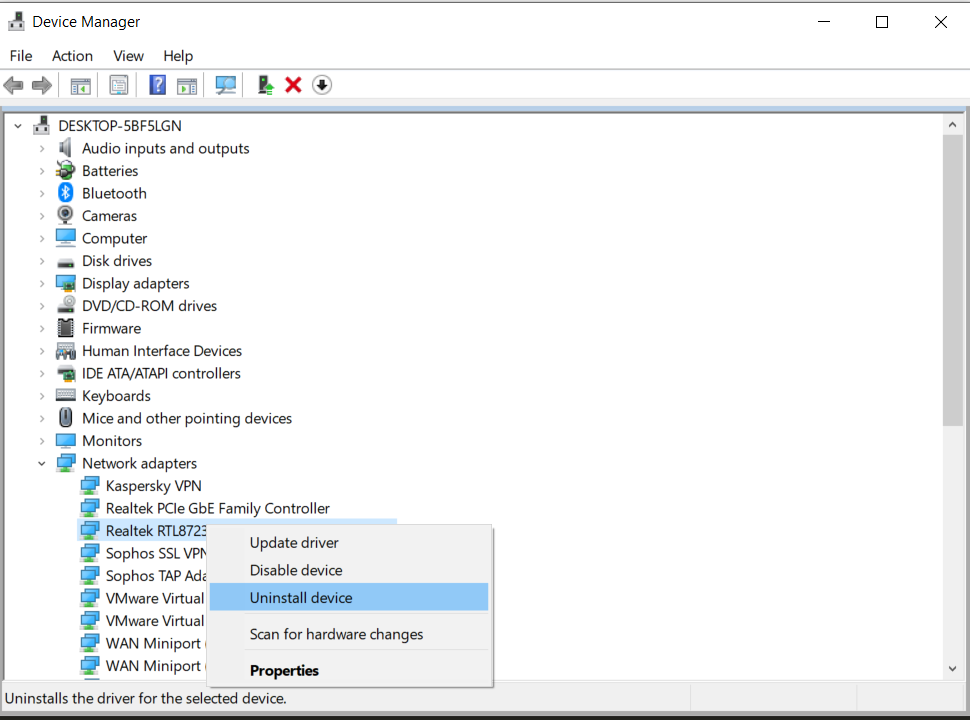
Task: Select the Sophos TAP adapter
Action: 156,575
